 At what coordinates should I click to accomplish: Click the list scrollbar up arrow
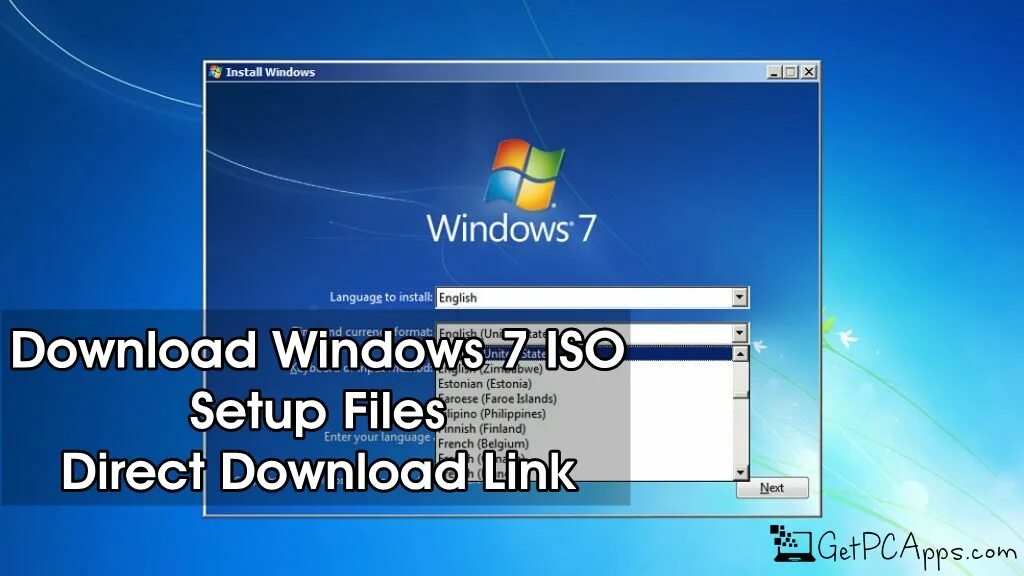click(741, 354)
